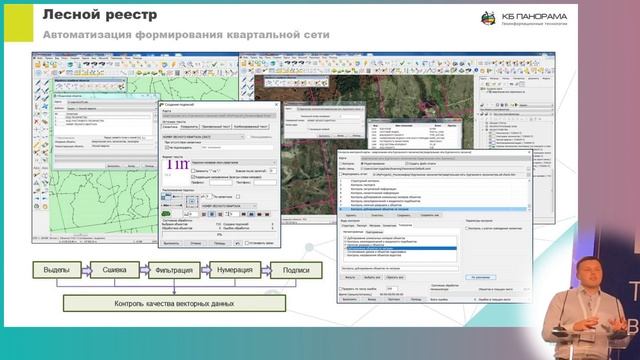The height and width of the screenshot is (360, 640).
Task: Open the 'Произвольный текст' tab
Action: pyautogui.click(x=216, y=127)
